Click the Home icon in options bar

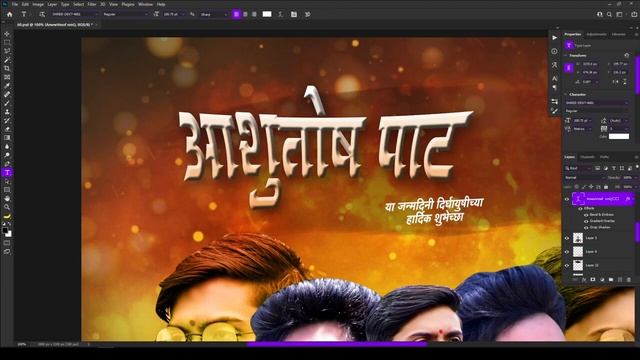coord(9,14)
